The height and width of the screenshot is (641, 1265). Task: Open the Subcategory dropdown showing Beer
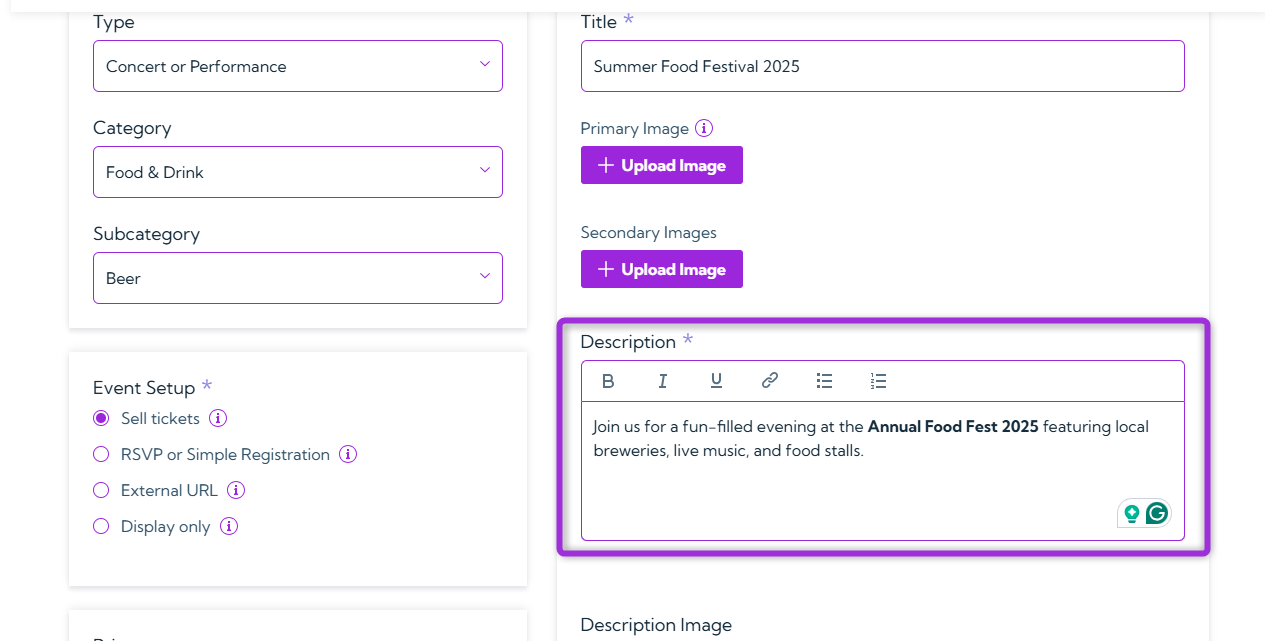[x=298, y=278]
